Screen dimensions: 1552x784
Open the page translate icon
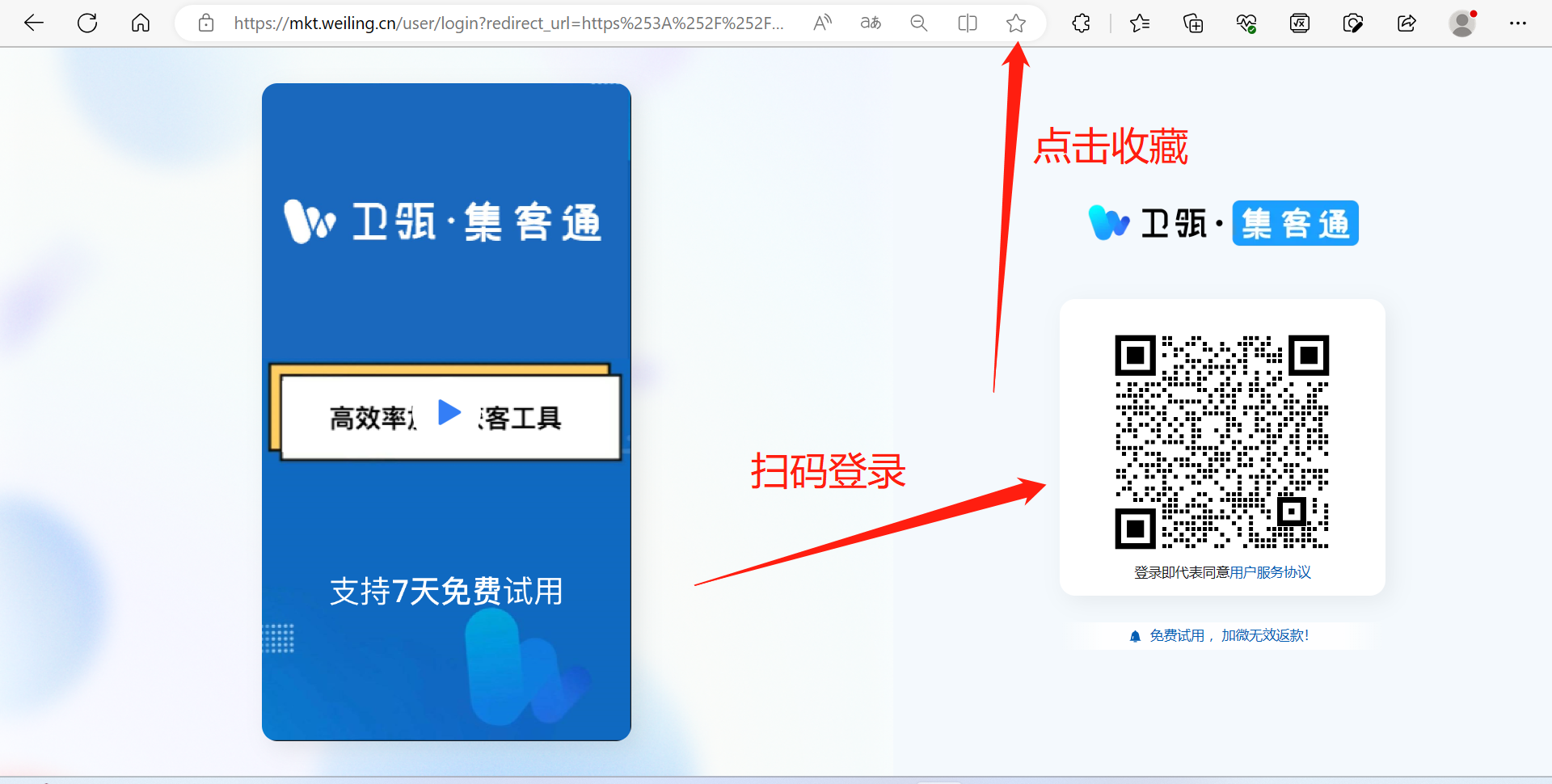pos(871,23)
